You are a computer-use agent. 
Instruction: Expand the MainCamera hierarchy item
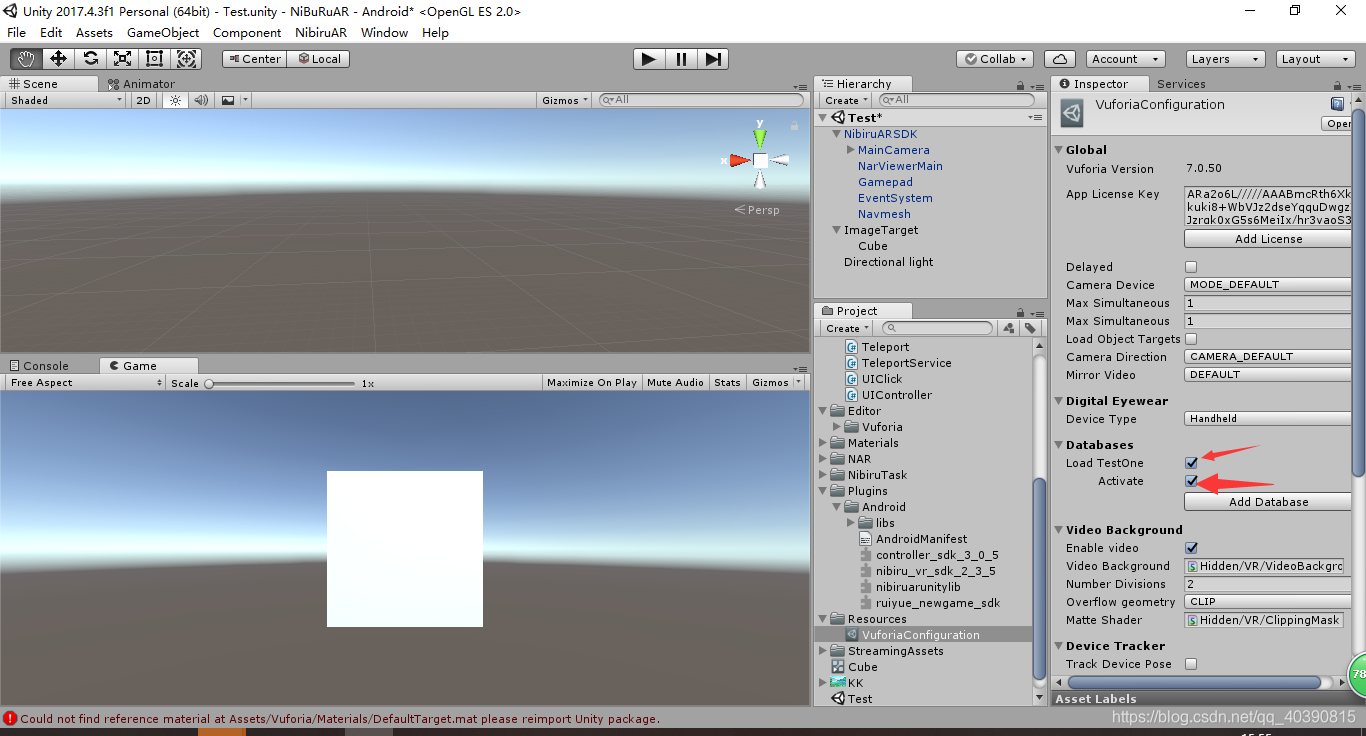[850, 150]
